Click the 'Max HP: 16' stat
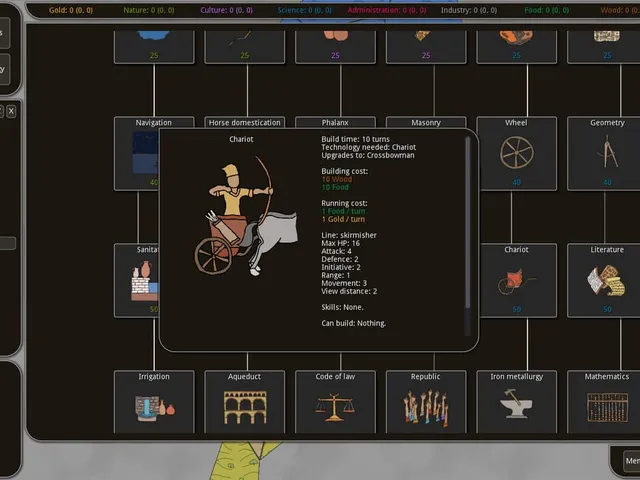This screenshot has height=480, width=640. 341,243
